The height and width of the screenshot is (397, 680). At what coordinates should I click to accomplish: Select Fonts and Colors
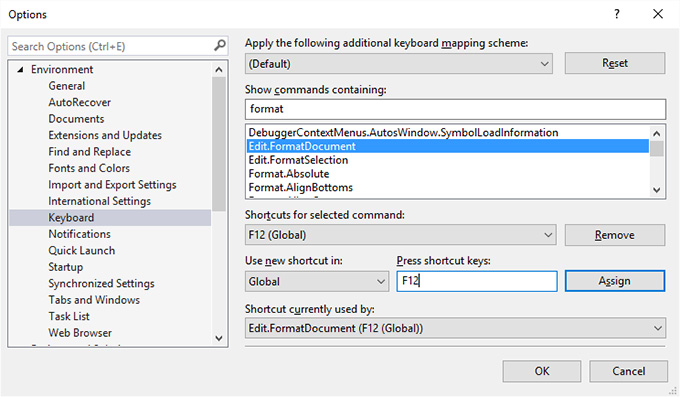(89, 168)
